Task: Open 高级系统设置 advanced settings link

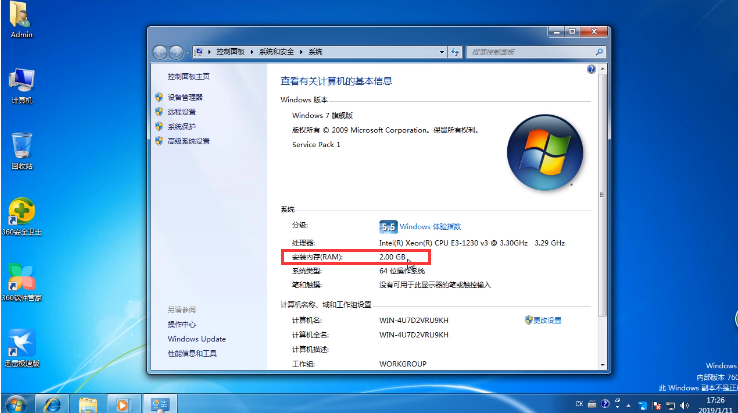Action: (x=189, y=141)
